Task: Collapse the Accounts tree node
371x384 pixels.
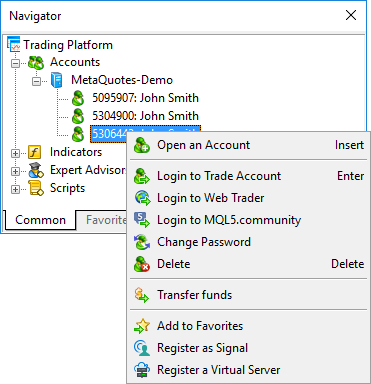Action: click(15, 63)
